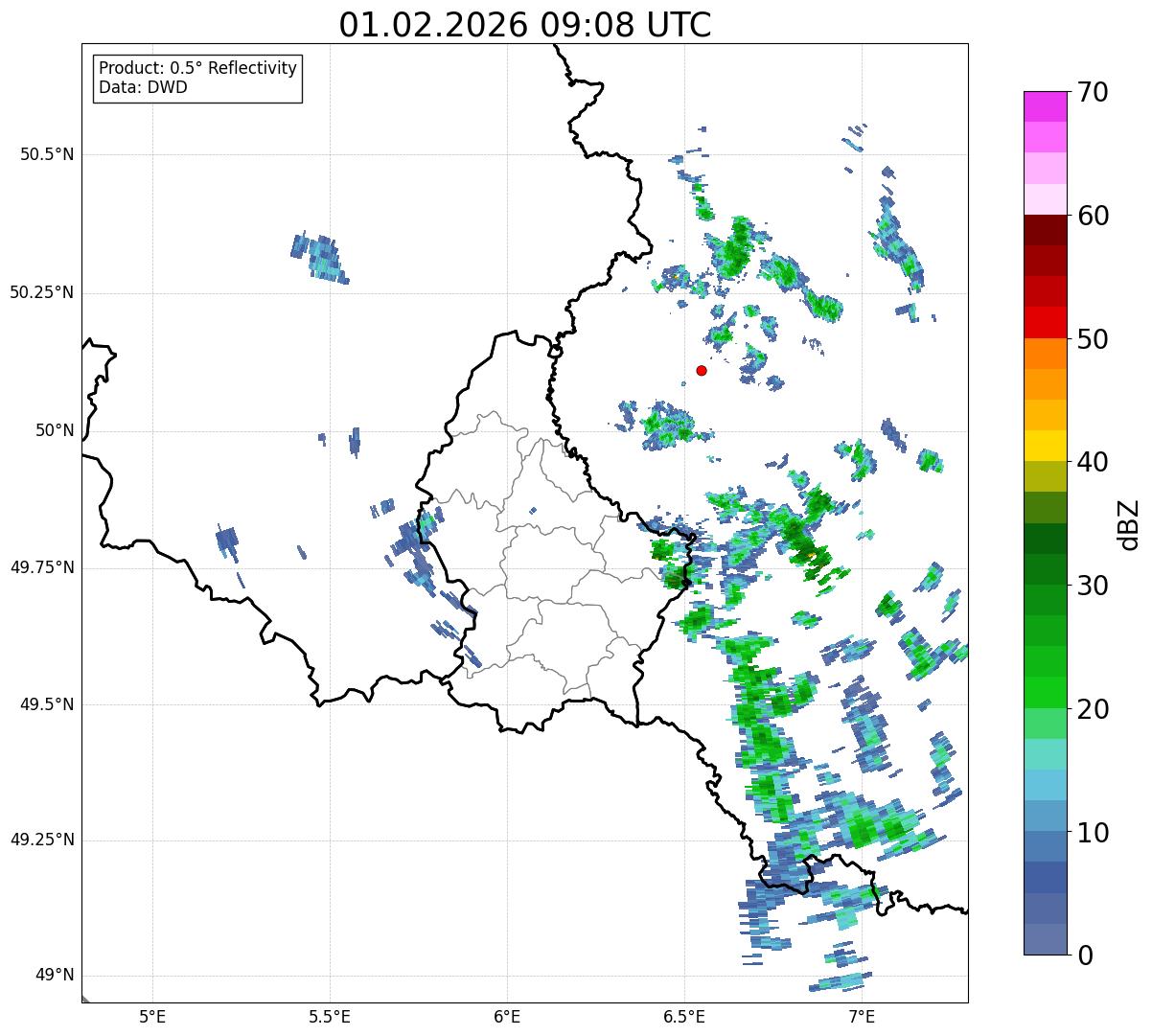The image size is (1152, 1036).
Task: Click the colorbar "60" tick label
Action: coord(1094,216)
